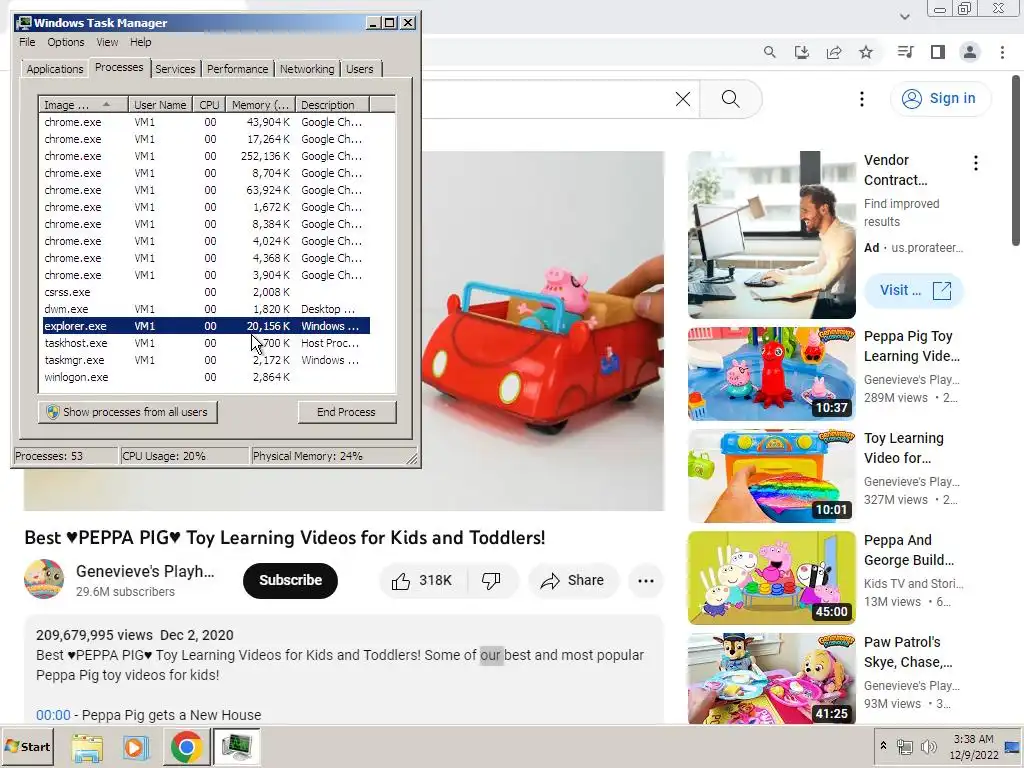Like the video with thumbs up 318K
Viewport: 1024px width, 768px height.
[x=422, y=581]
